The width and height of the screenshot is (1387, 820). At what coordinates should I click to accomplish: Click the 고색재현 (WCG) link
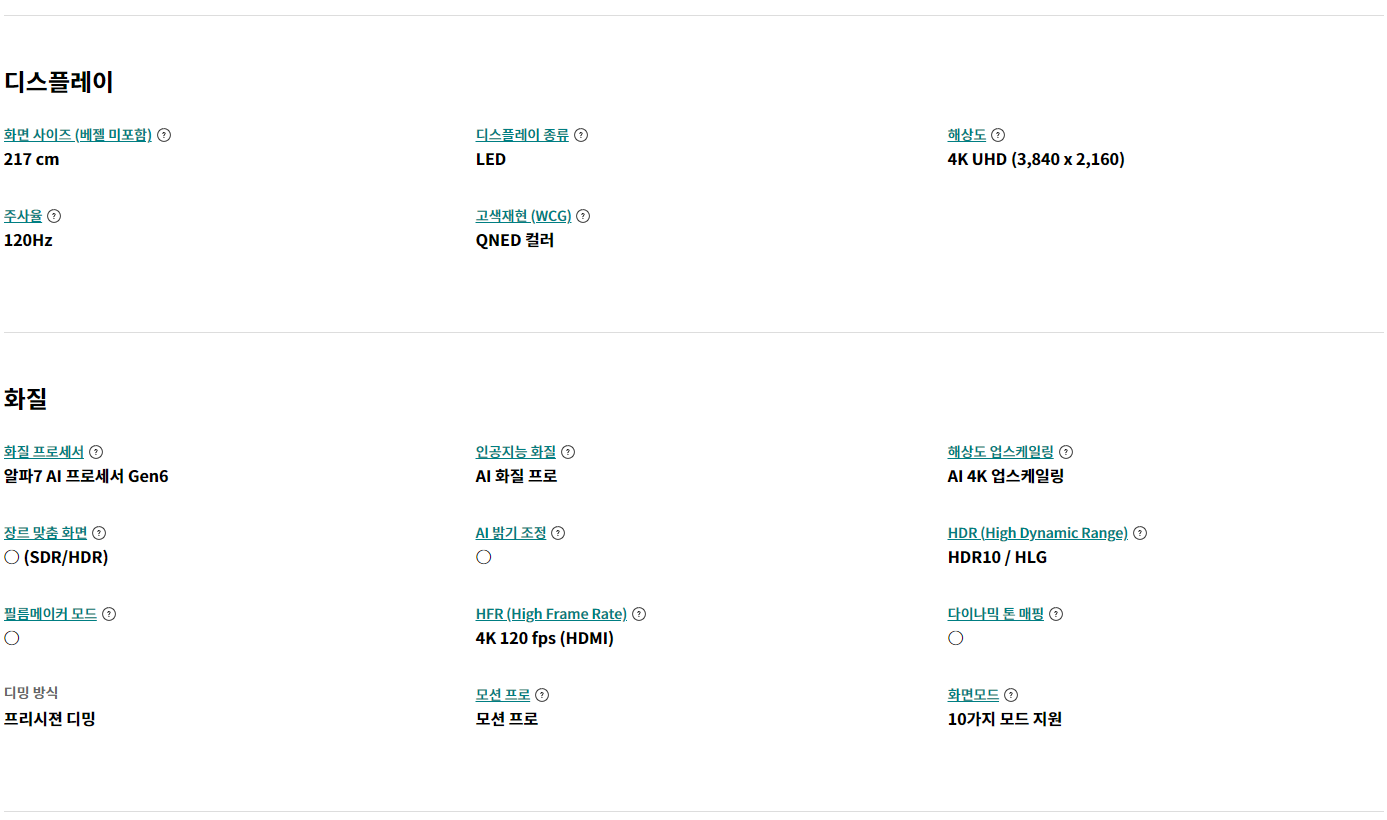(x=523, y=216)
